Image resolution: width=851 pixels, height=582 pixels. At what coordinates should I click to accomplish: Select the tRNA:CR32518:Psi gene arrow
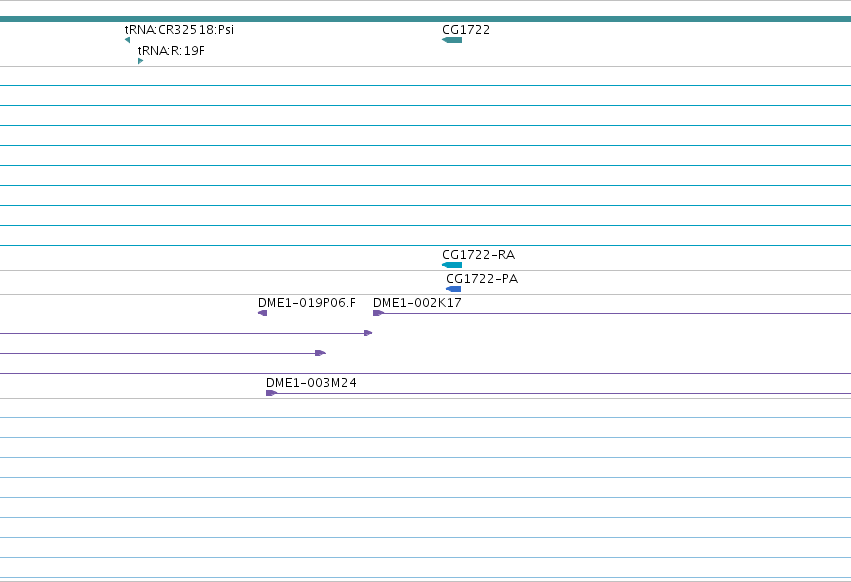128,40
